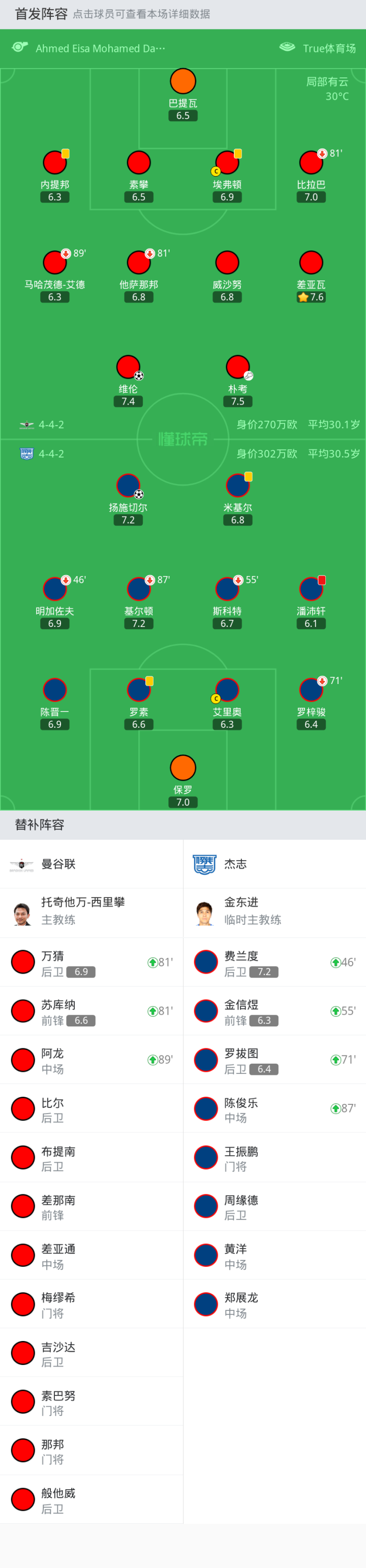366x1568 pixels.
Task: Open substitute 陈俊乐's entry
Action: tap(241, 1108)
